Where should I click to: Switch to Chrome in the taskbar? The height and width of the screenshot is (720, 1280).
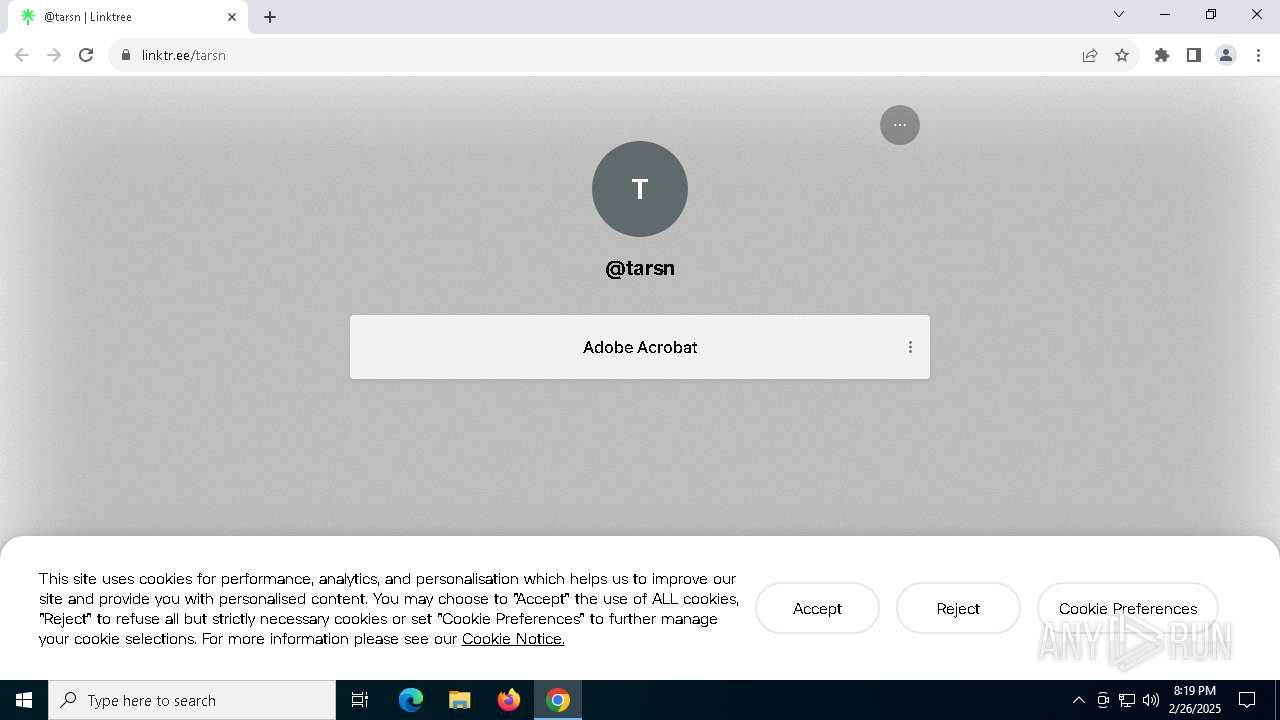pyautogui.click(x=558, y=700)
